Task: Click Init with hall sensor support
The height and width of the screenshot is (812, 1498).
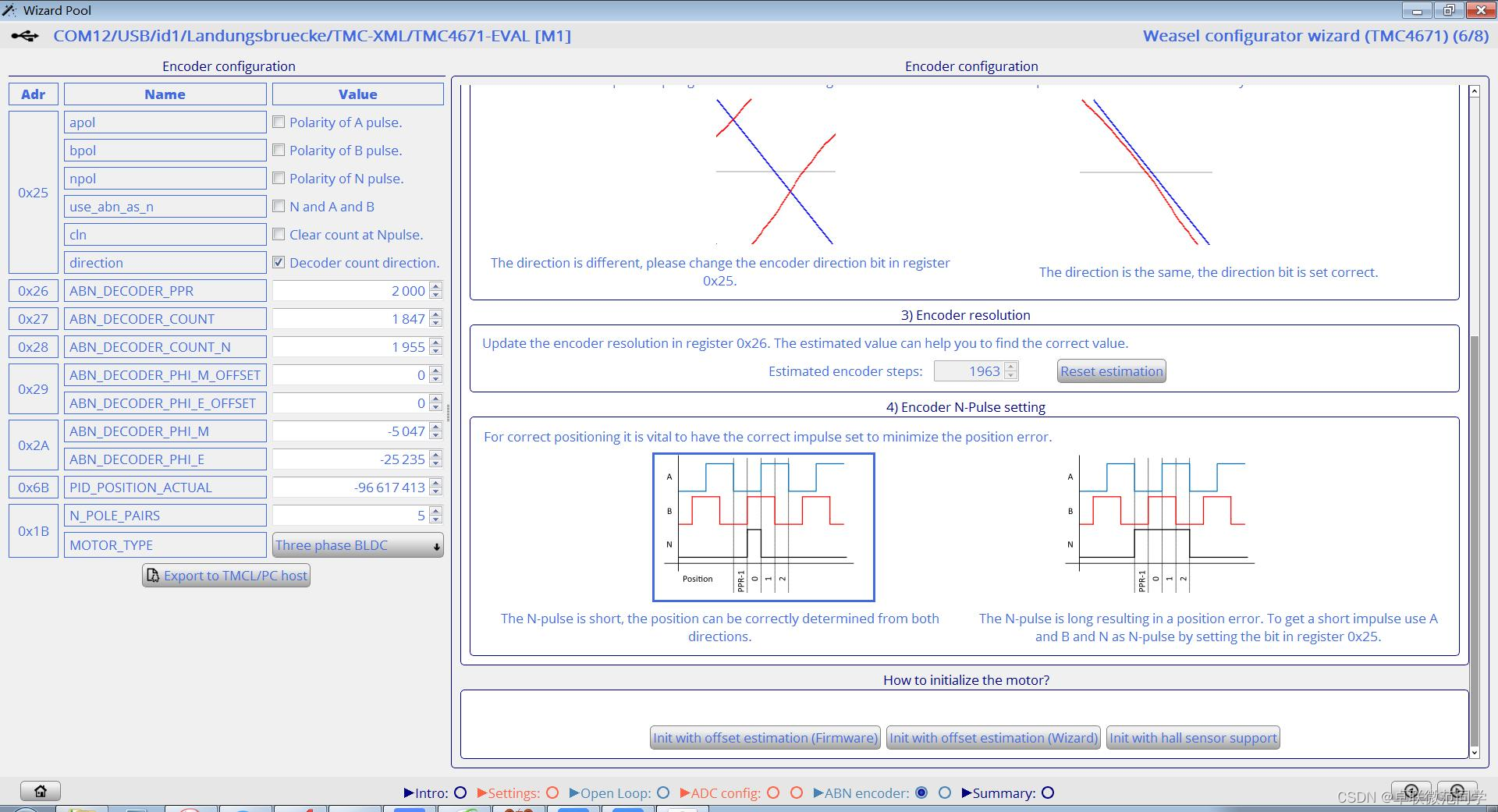Action: point(1193,738)
